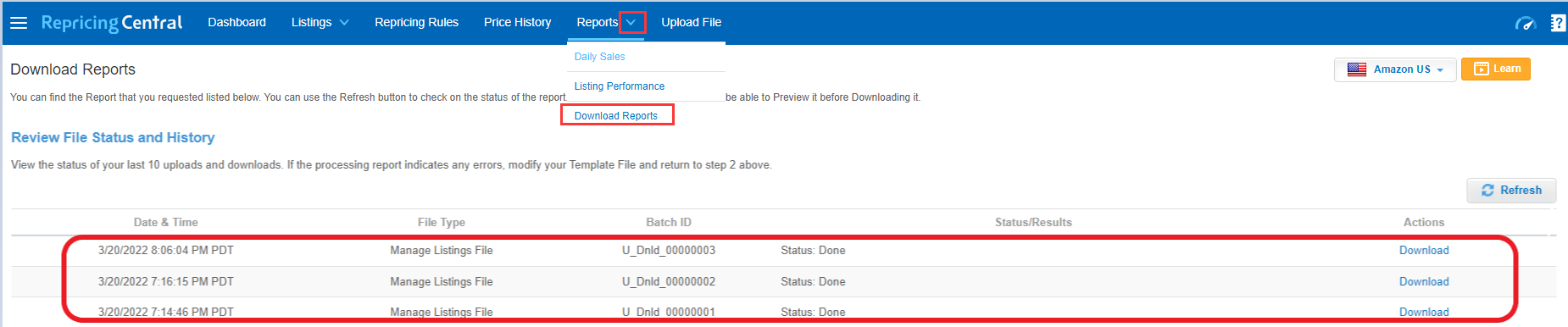Go to the Dashboard menu item
Screen dimensions: 1568x327
pos(236,23)
